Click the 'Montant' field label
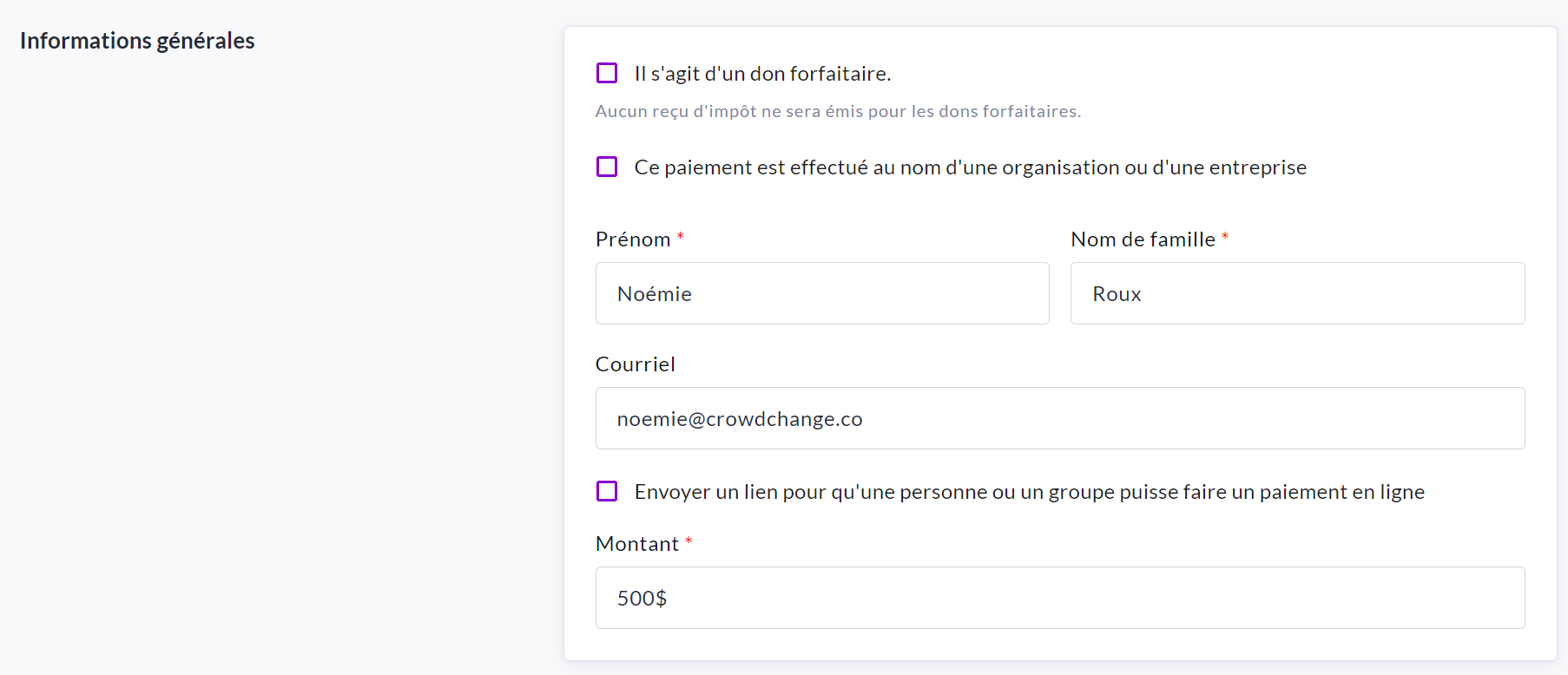The width and height of the screenshot is (1568, 675). [x=636, y=544]
